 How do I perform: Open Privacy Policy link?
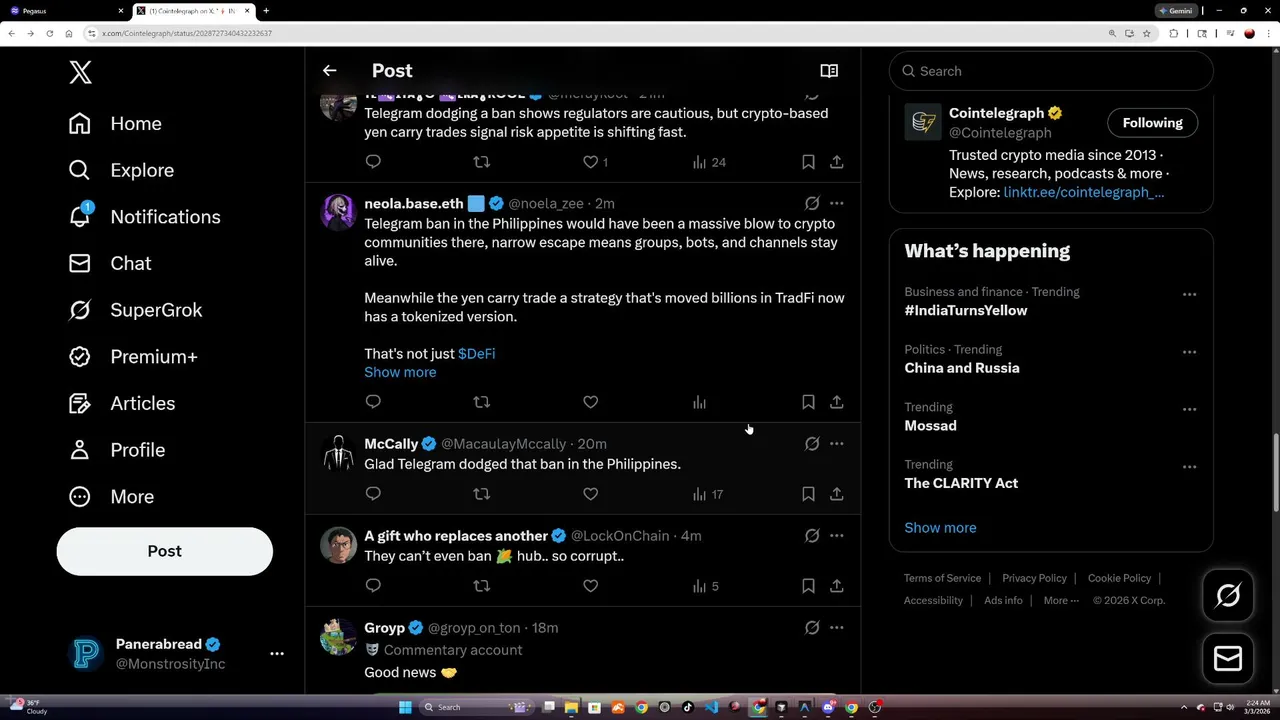pos(1034,578)
